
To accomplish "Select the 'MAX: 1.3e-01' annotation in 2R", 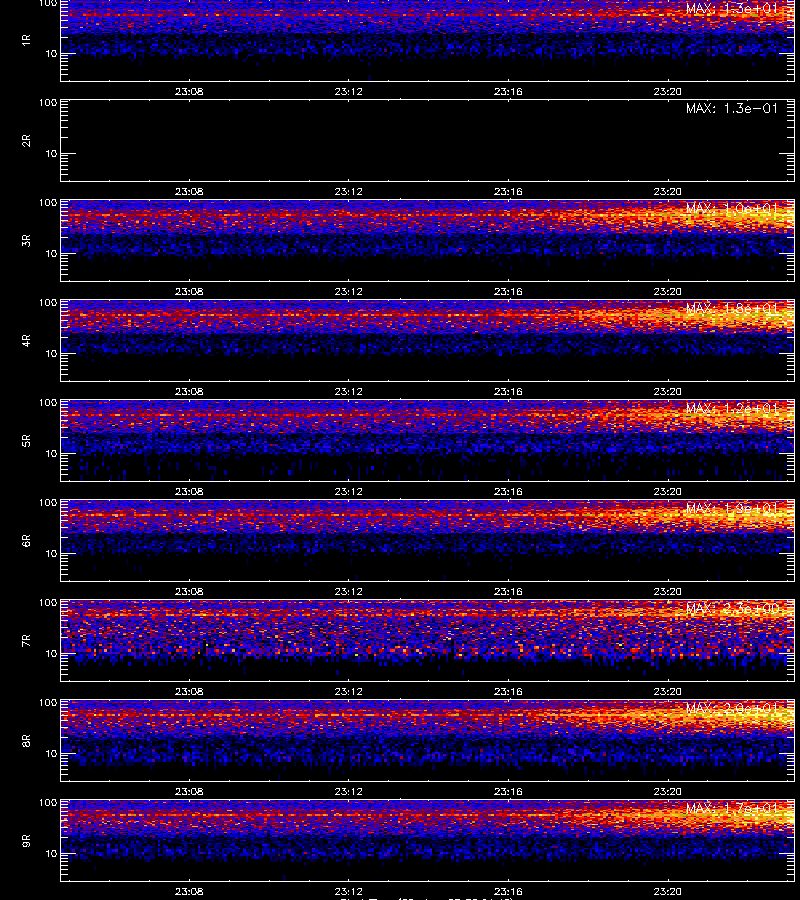I will pos(732,108).
